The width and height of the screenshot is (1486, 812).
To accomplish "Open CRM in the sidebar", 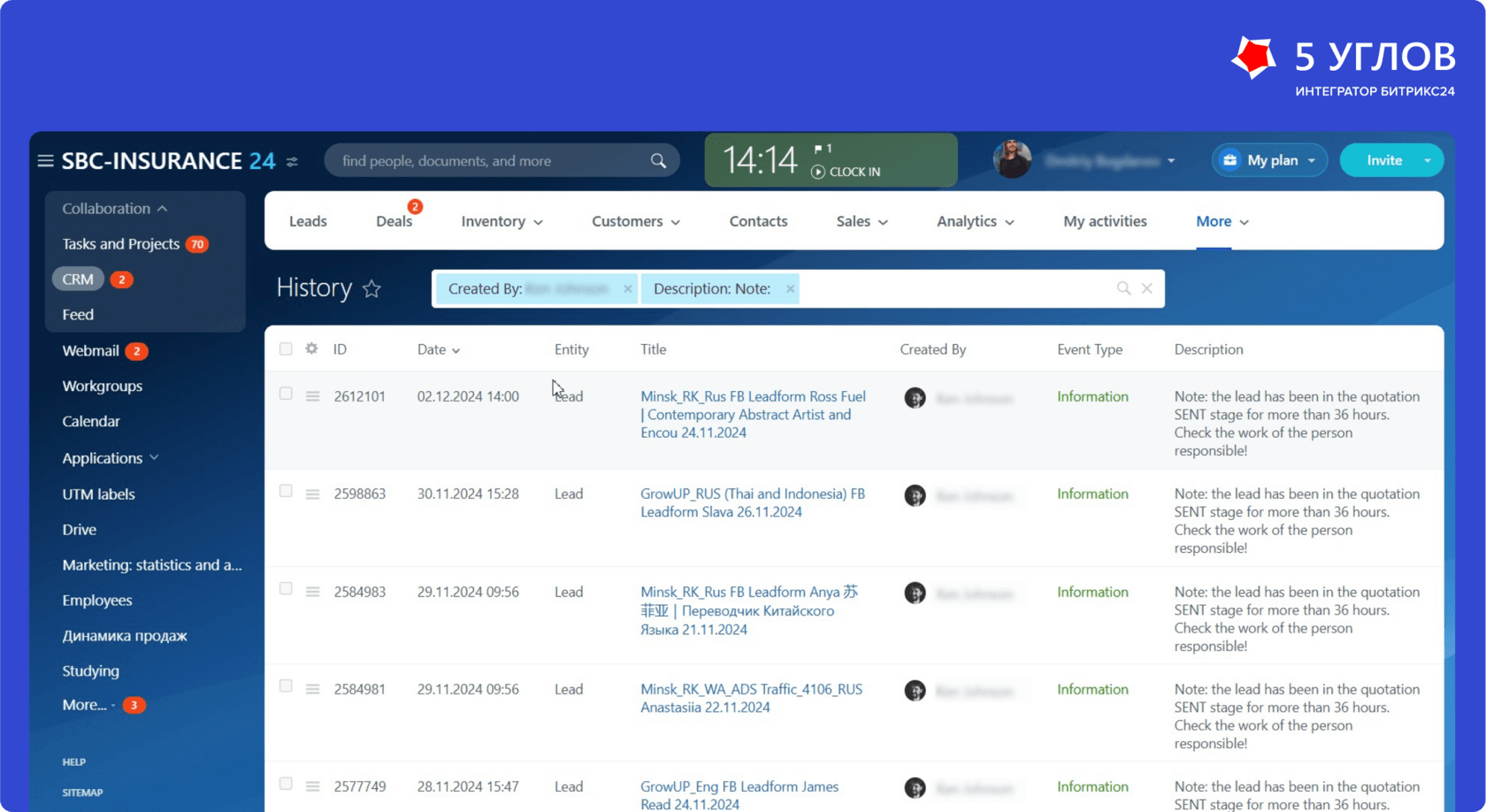I will 78,280.
